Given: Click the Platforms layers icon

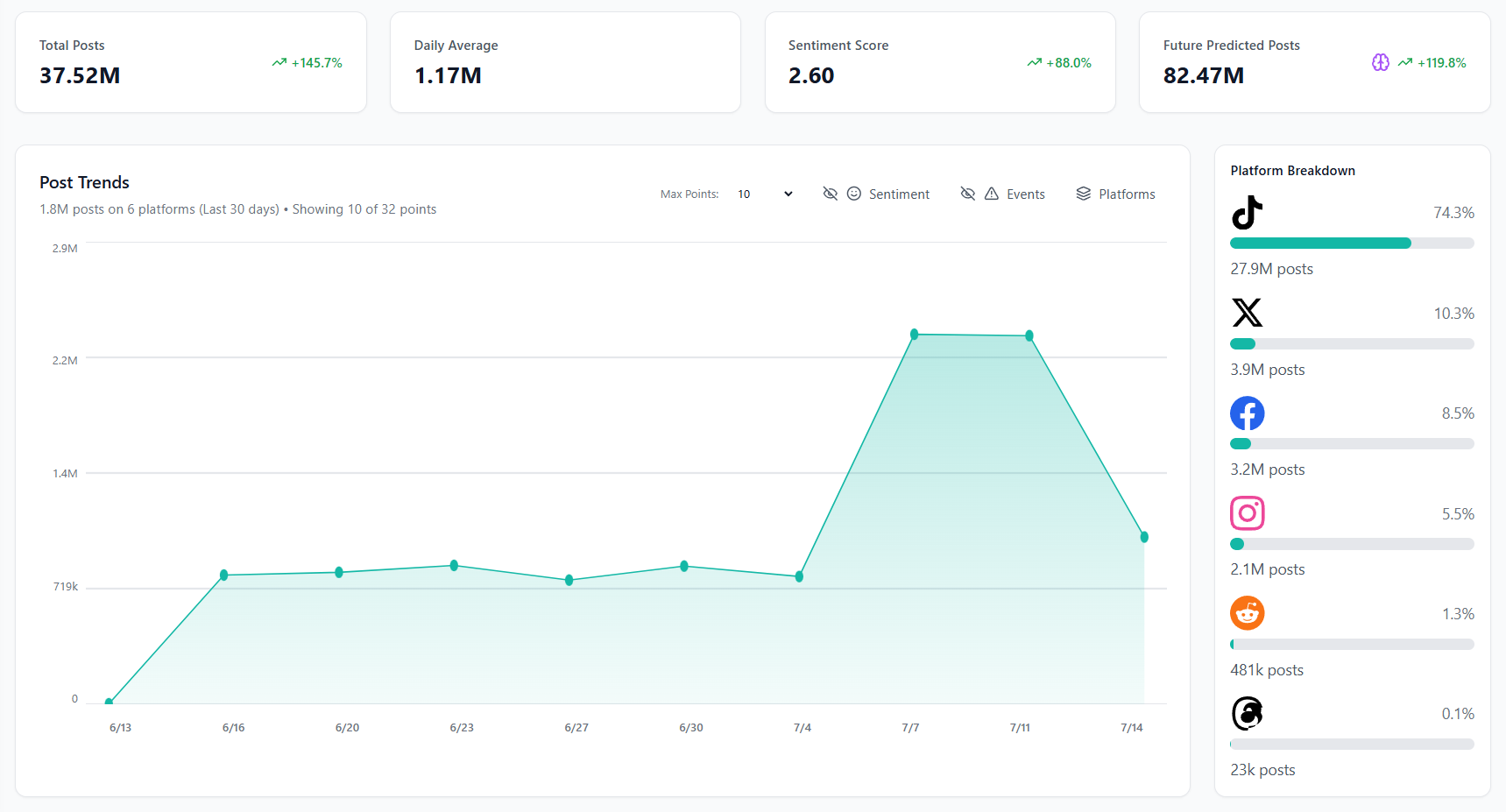Looking at the screenshot, I should [1083, 194].
